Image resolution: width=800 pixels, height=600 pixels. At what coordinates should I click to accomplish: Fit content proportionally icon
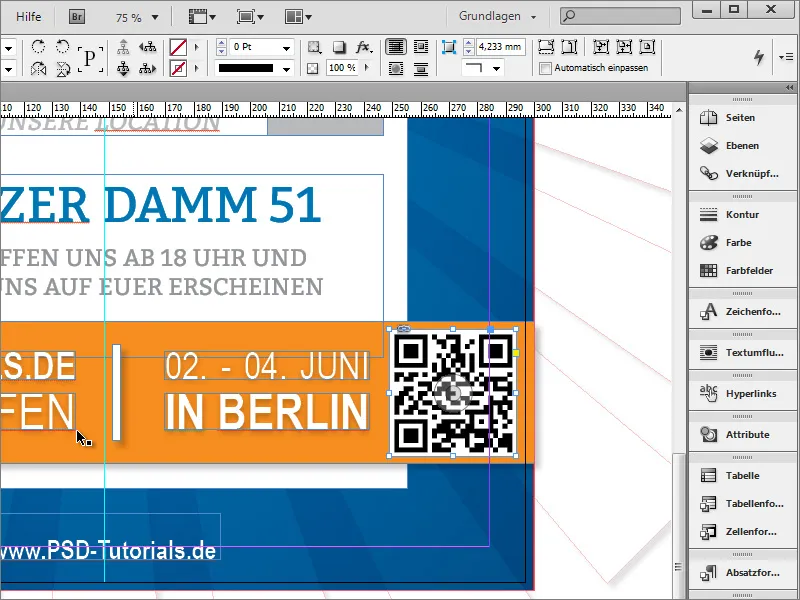569,47
